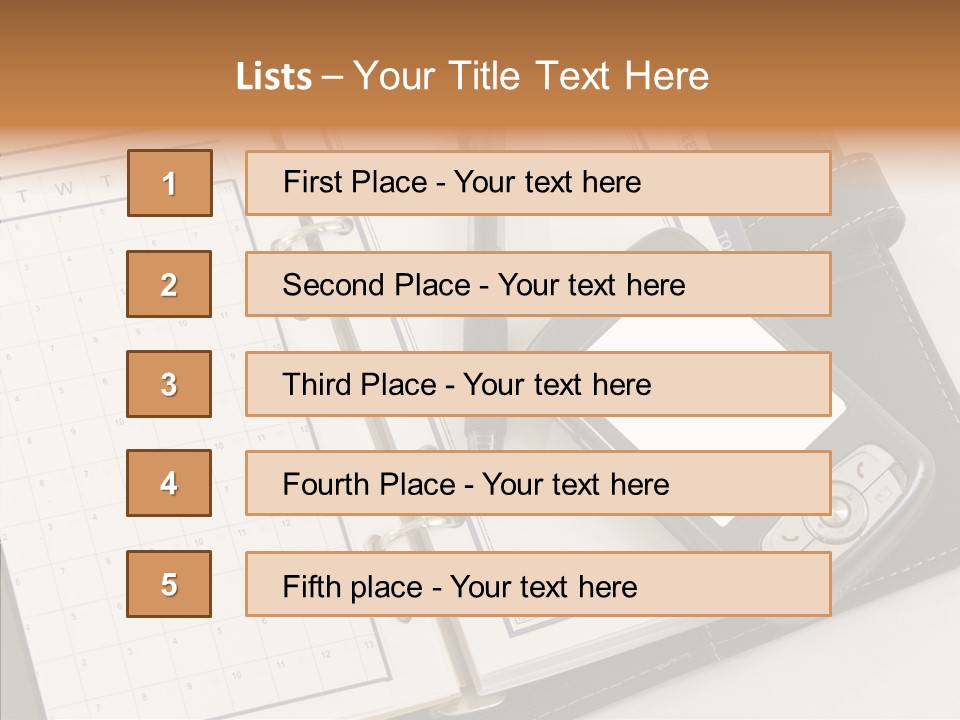Click the number 3 box
This screenshot has width=960, height=720.
169,384
